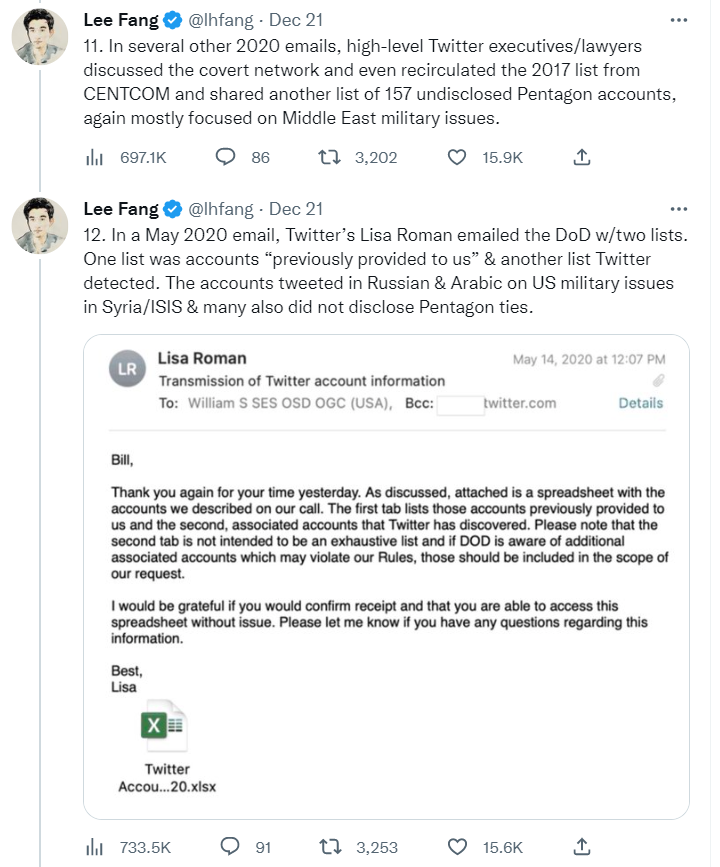Screen dimensions: 720x867
Task: Open the @lhfang handle on tweet 11
Action: pos(221,20)
